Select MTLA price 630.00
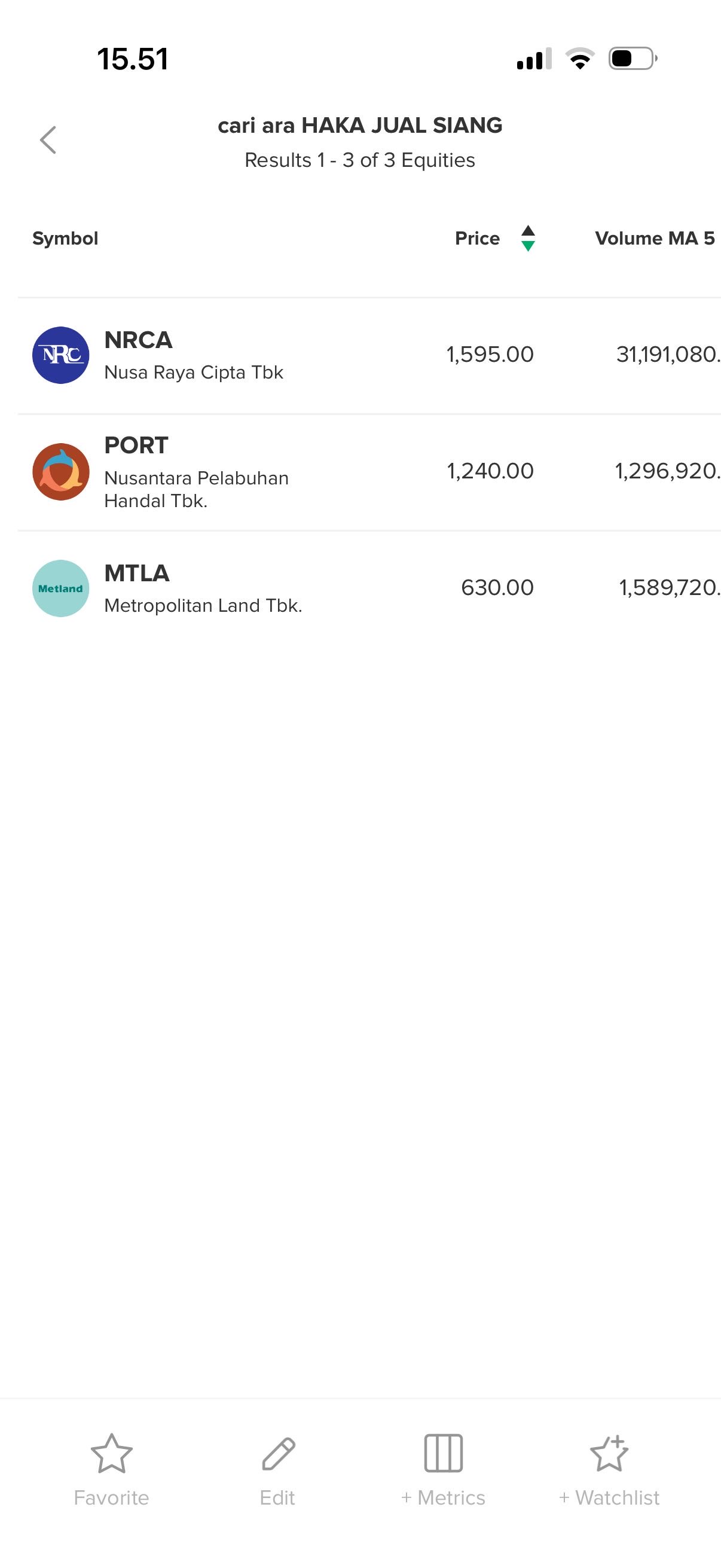Viewport: 721px width, 1568px height. (497, 587)
